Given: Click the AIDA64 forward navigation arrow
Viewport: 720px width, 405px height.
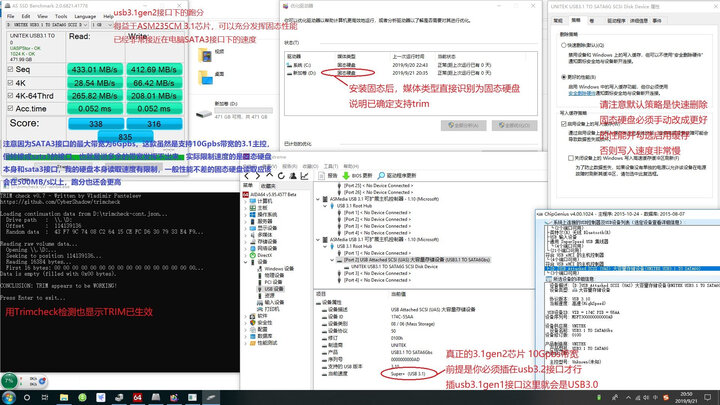Looking at the screenshot, I should point(258,176).
